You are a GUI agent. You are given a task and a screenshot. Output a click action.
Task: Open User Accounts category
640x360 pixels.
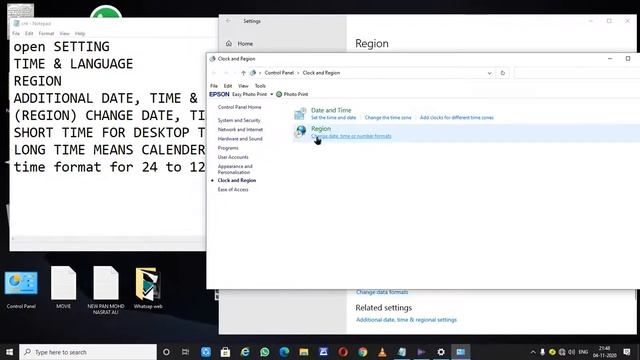[233, 157]
